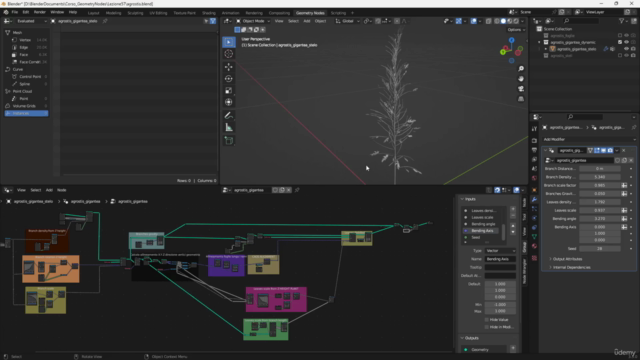Open the Object Mode dropdown

coord(253,21)
